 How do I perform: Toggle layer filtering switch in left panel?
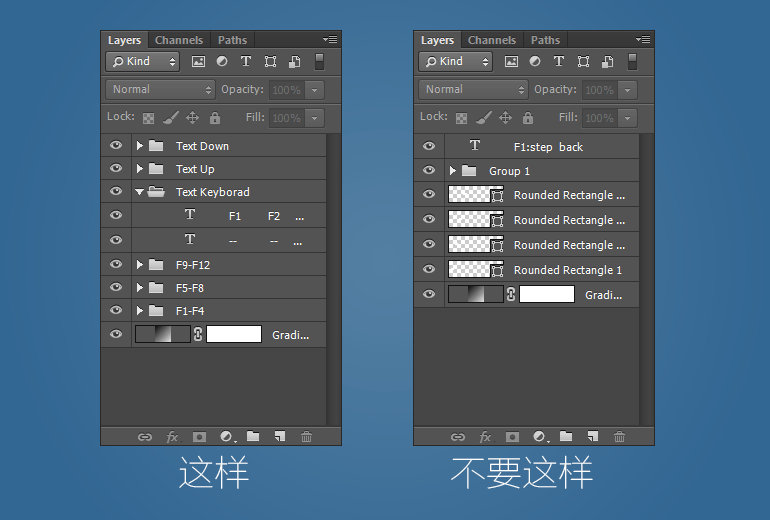point(319,61)
